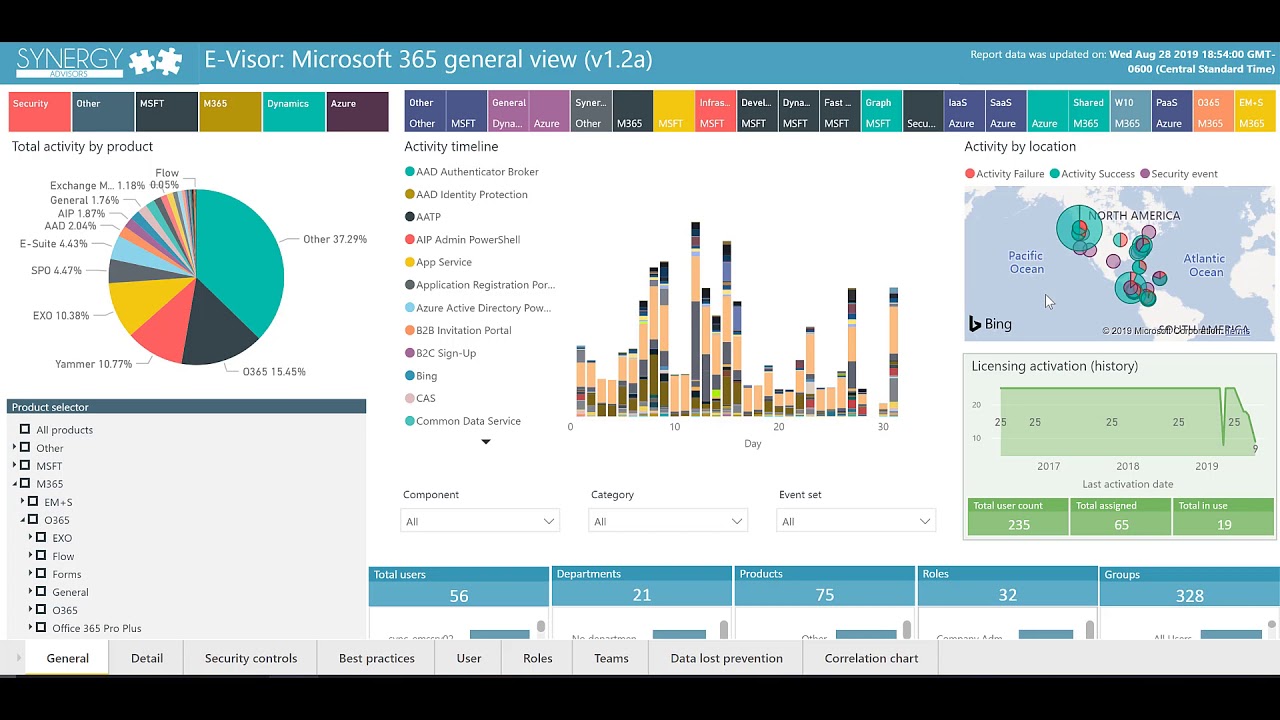Expand the General tree node
This screenshot has width=1280, height=720.
point(31,592)
